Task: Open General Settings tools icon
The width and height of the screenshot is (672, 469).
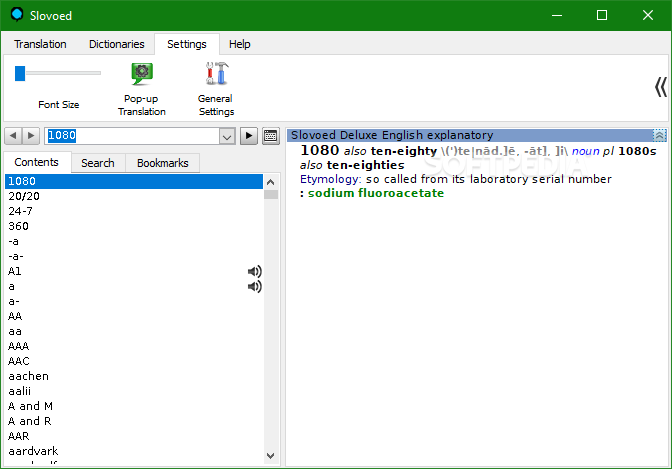Action: click(216, 90)
